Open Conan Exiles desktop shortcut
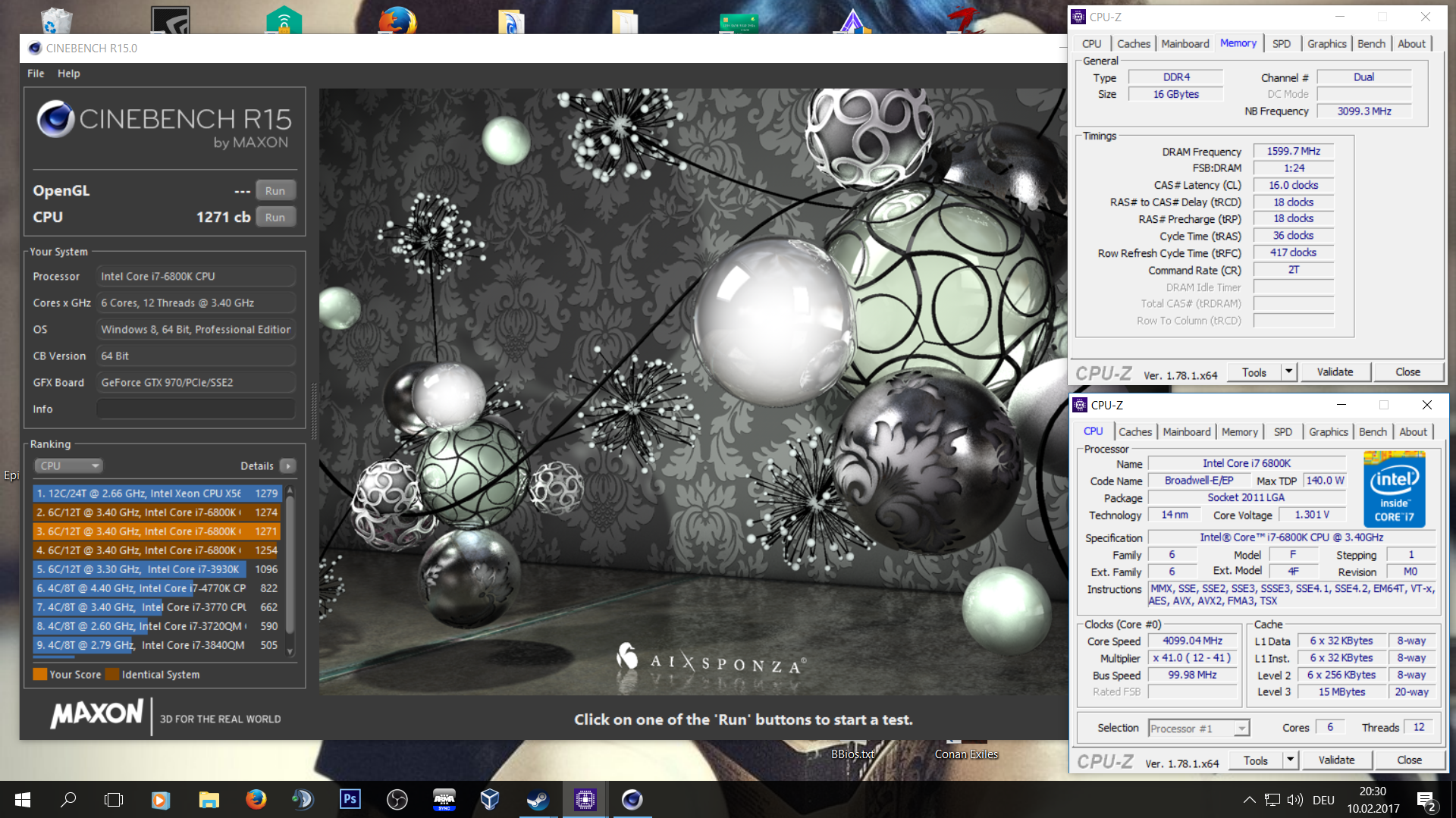 point(966,754)
